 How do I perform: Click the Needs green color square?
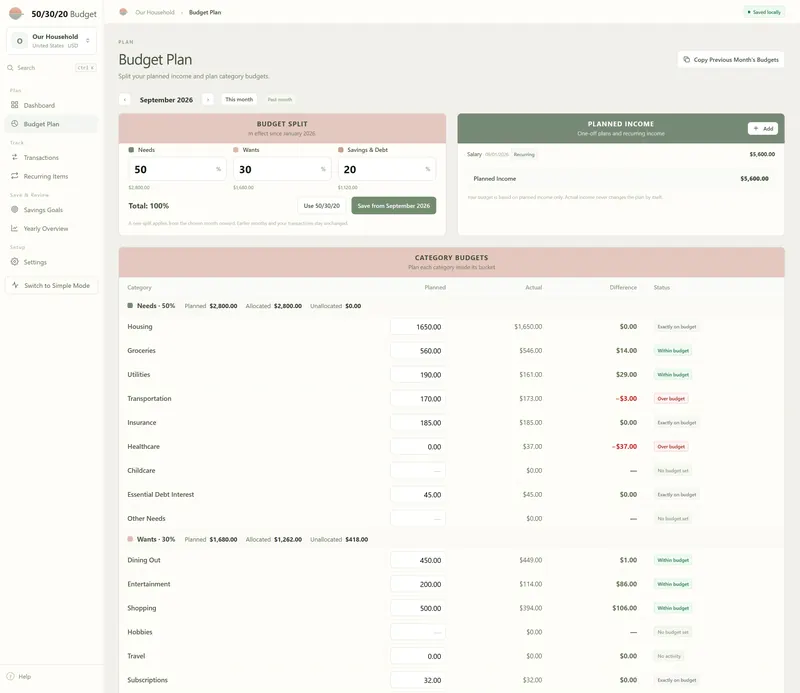(131, 150)
